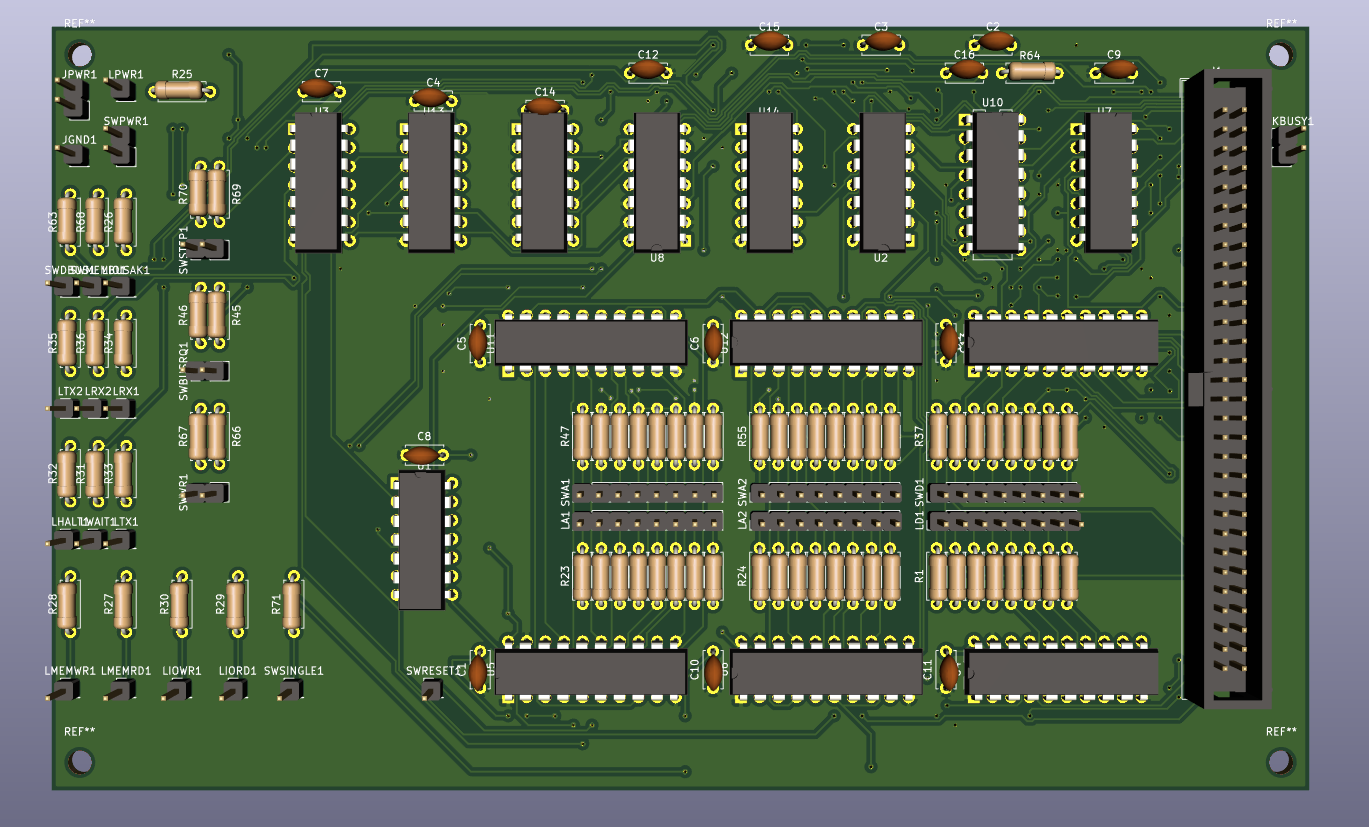Select the LMEMWR1 LED header
The height and width of the screenshot is (827, 1369).
tap(67, 690)
